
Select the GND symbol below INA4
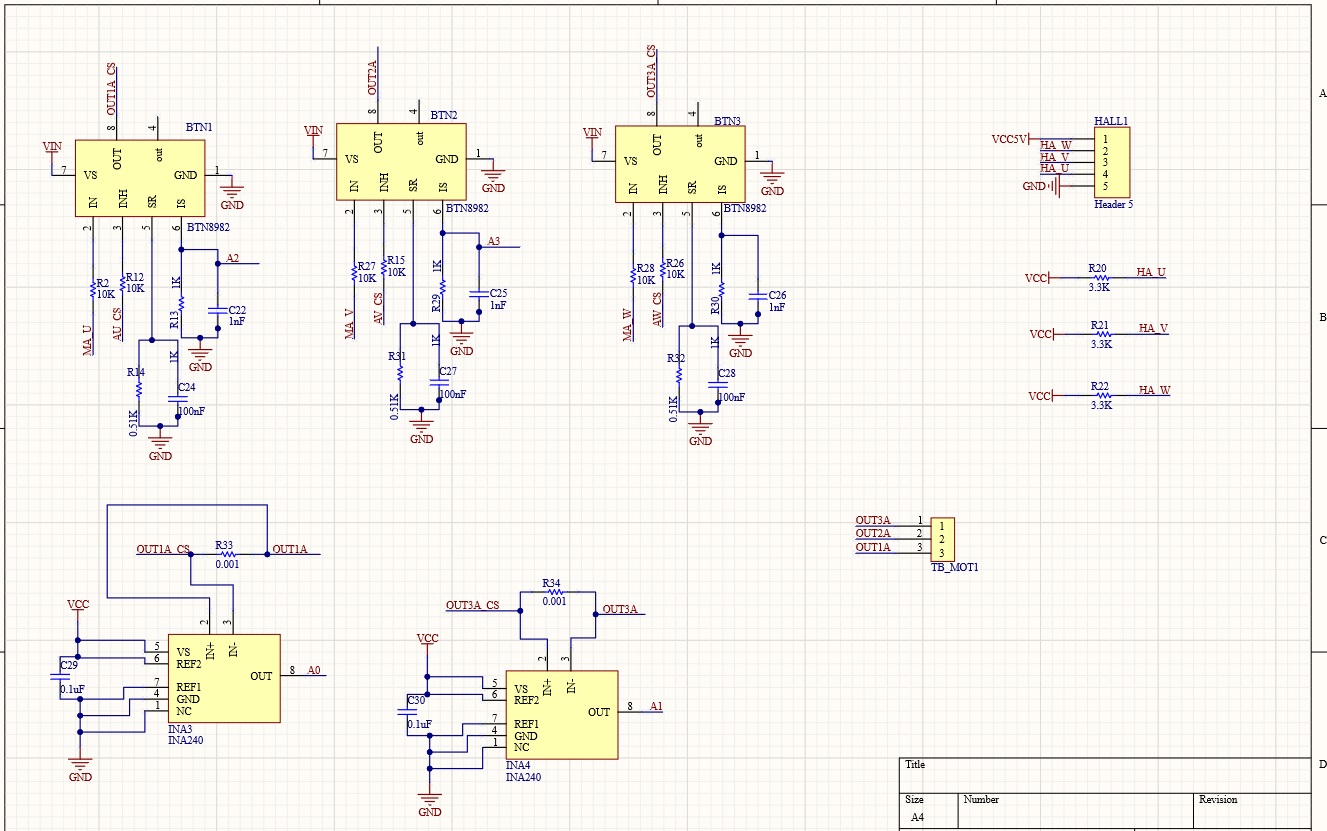pyautogui.click(x=430, y=801)
